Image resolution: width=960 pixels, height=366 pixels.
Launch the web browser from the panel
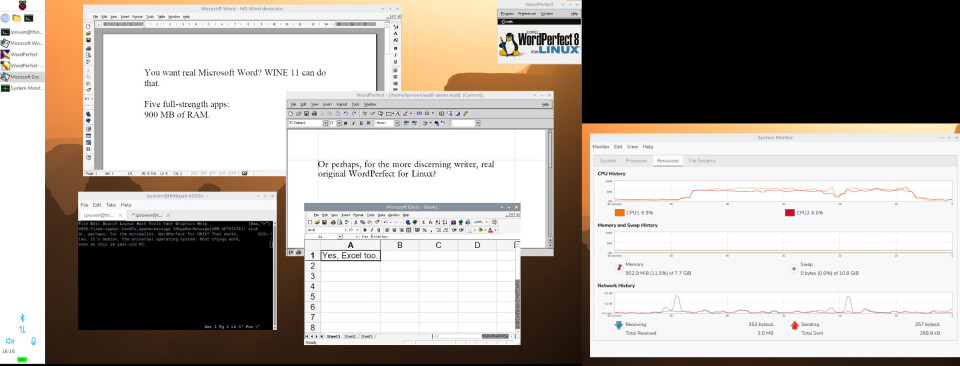[6, 18]
